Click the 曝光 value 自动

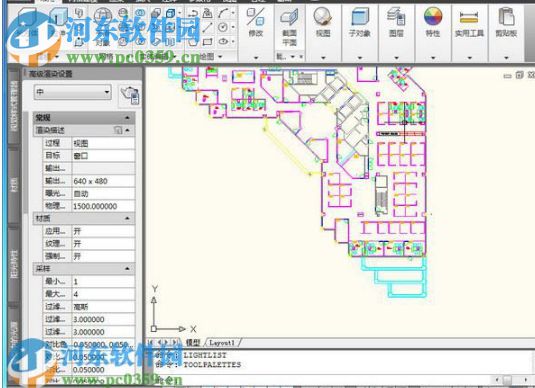tap(103, 193)
